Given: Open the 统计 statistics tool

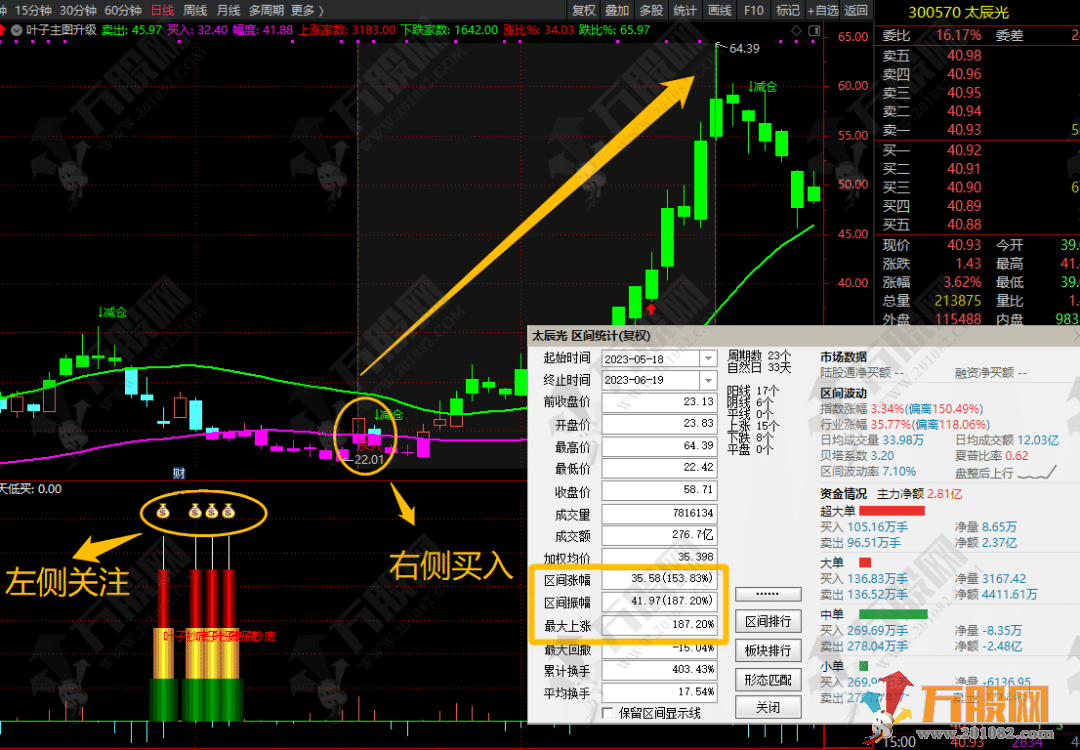Looking at the screenshot, I should 685,10.
